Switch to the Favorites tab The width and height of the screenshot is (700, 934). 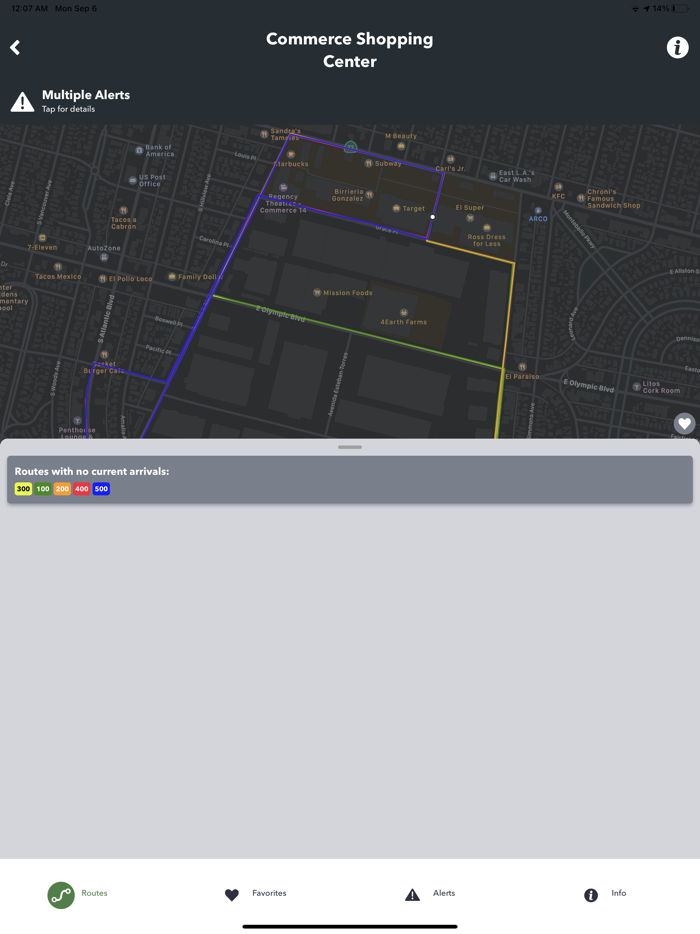point(256,893)
